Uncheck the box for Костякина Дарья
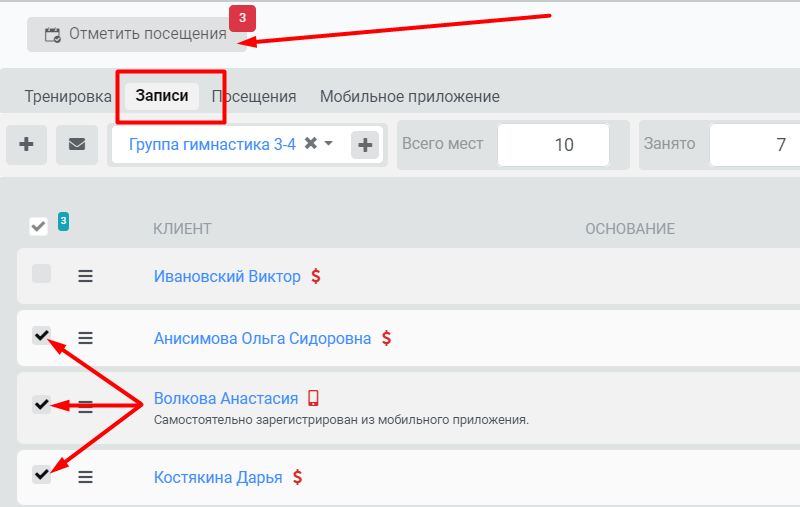The image size is (800, 507). click(x=41, y=474)
